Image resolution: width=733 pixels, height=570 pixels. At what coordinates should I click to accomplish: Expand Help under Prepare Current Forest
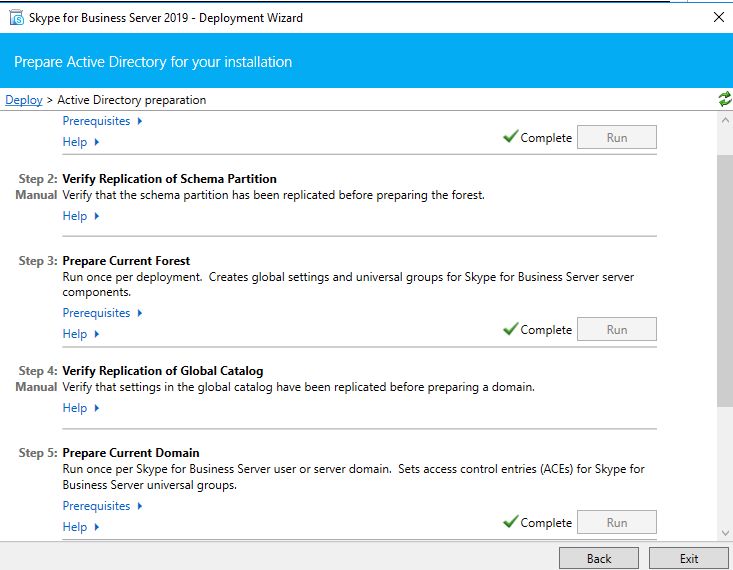click(x=81, y=333)
